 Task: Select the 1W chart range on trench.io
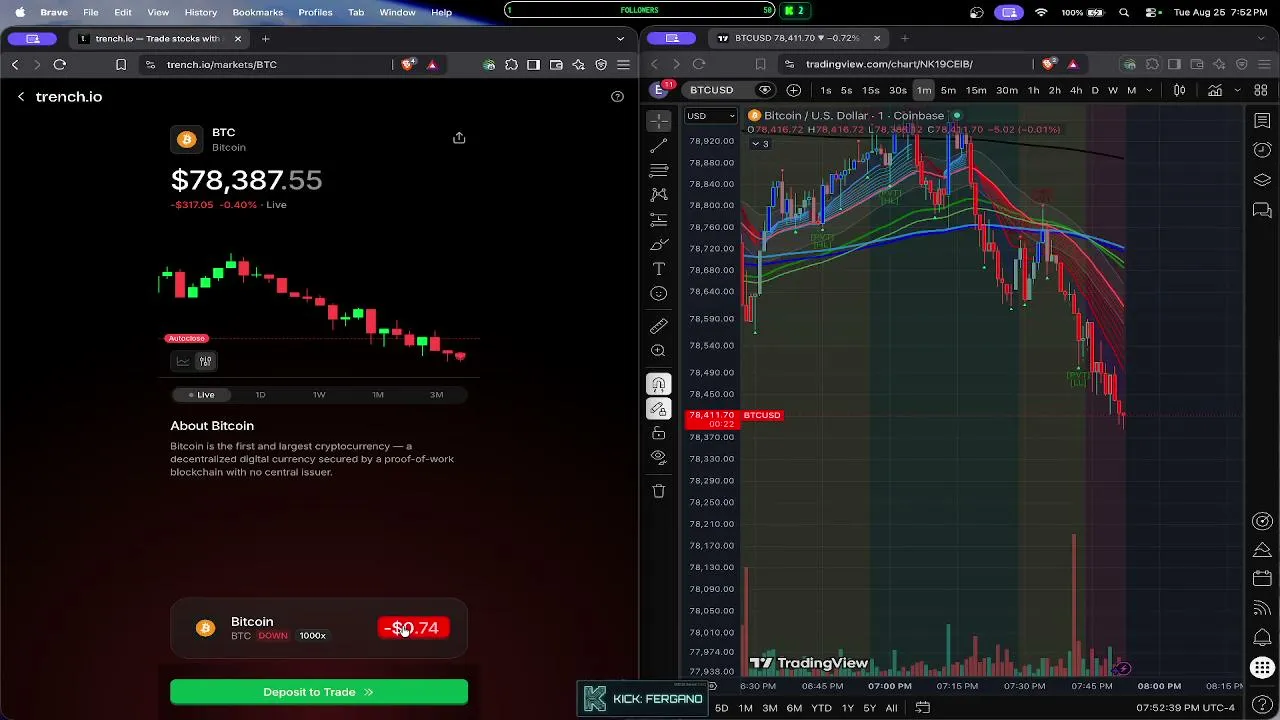click(x=319, y=395)
